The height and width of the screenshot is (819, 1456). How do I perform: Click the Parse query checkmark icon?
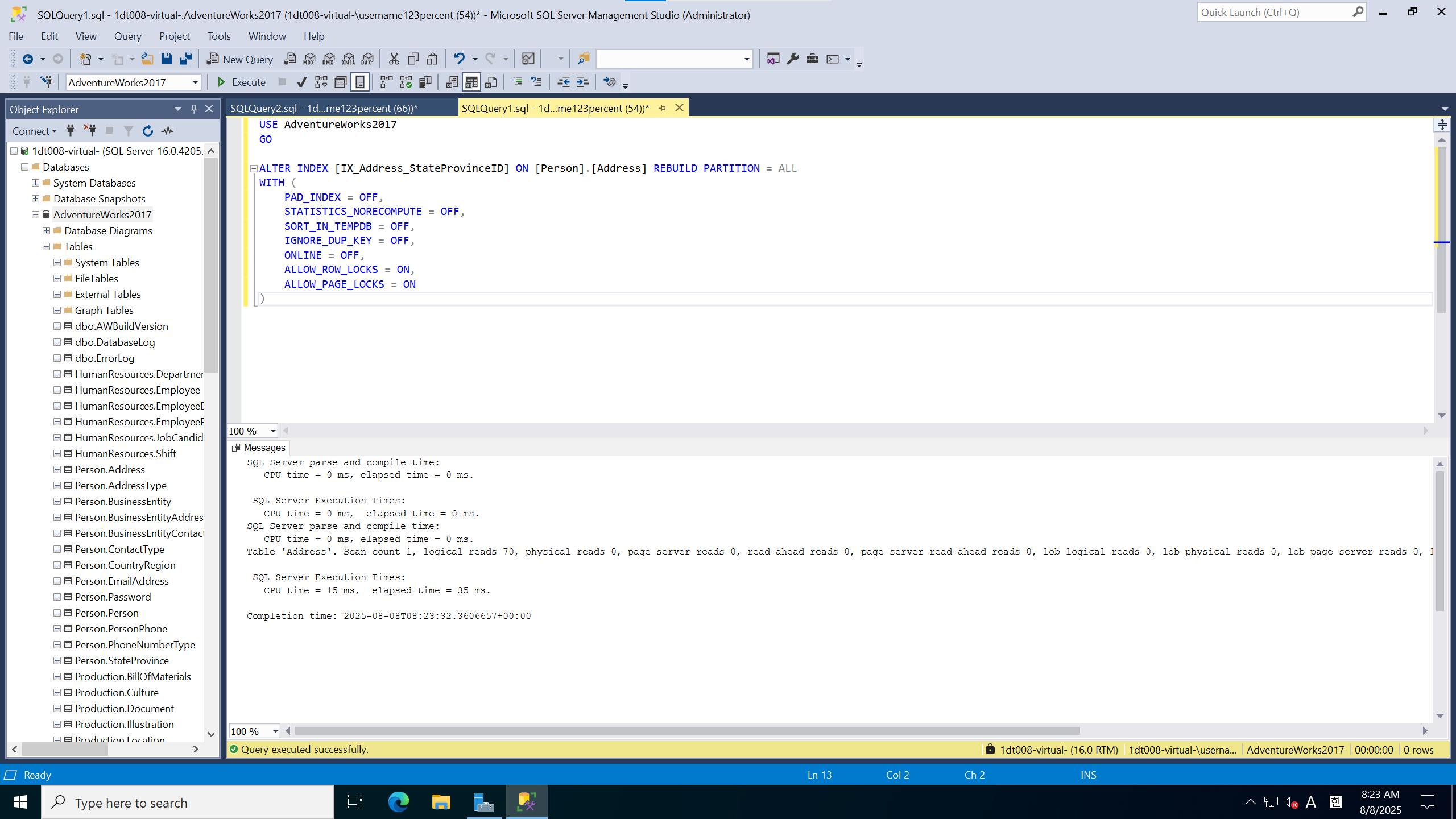tap(302, 82)
